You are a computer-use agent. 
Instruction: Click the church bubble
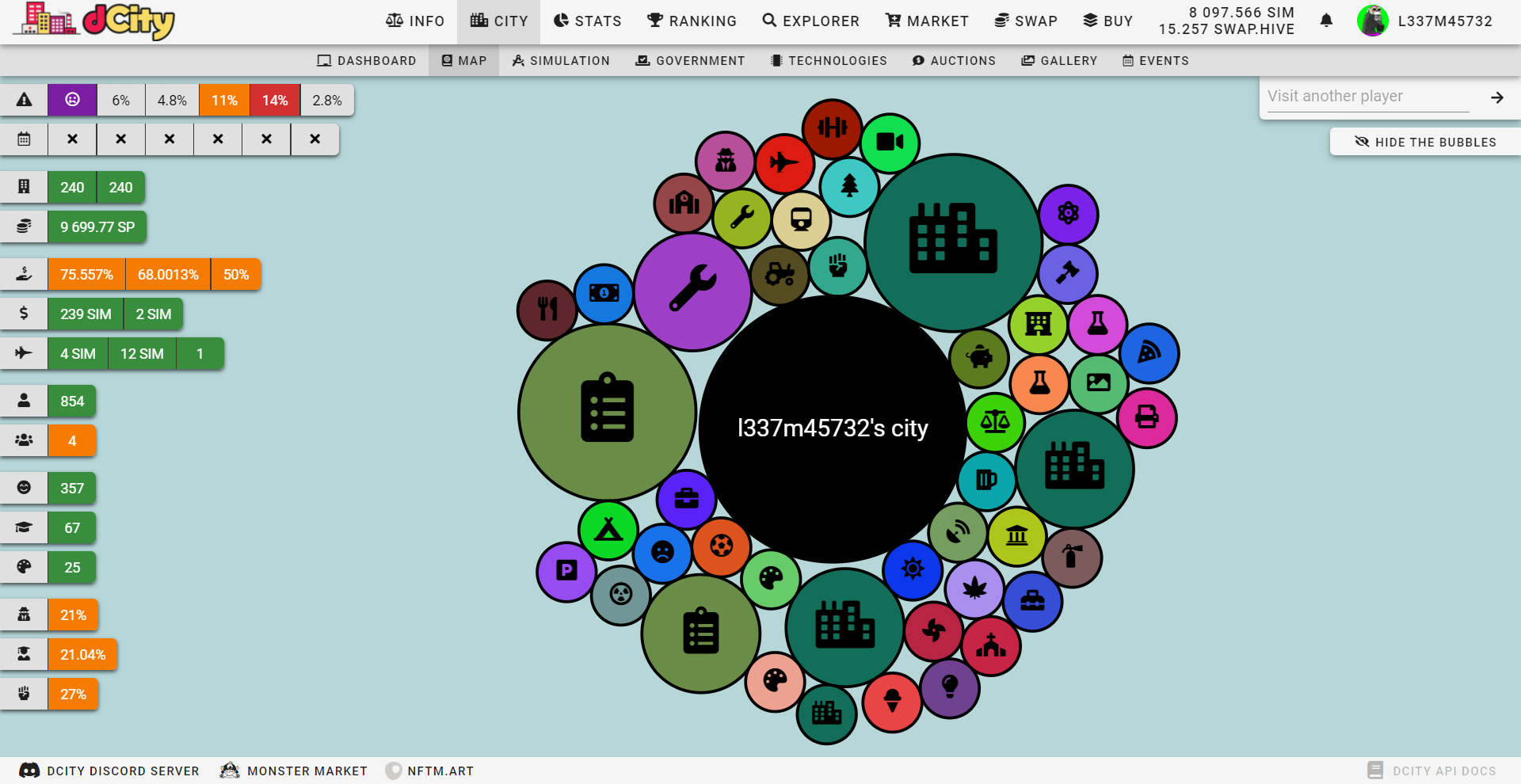tap(991, 645)
